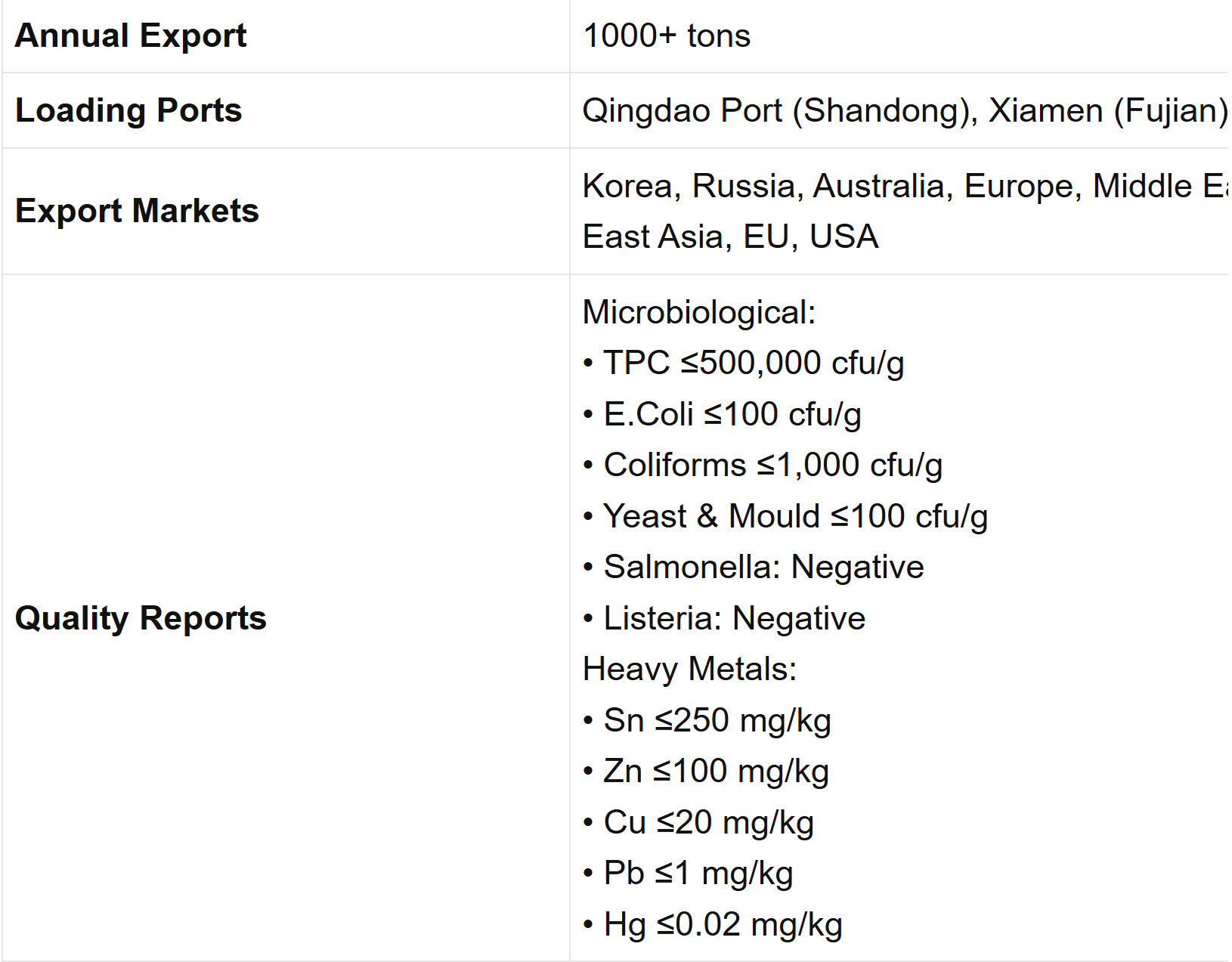The image size is (1232, 962).
Task: Click the E.Coli ≤100 cfu/g bullet
Action: point(723,414)
